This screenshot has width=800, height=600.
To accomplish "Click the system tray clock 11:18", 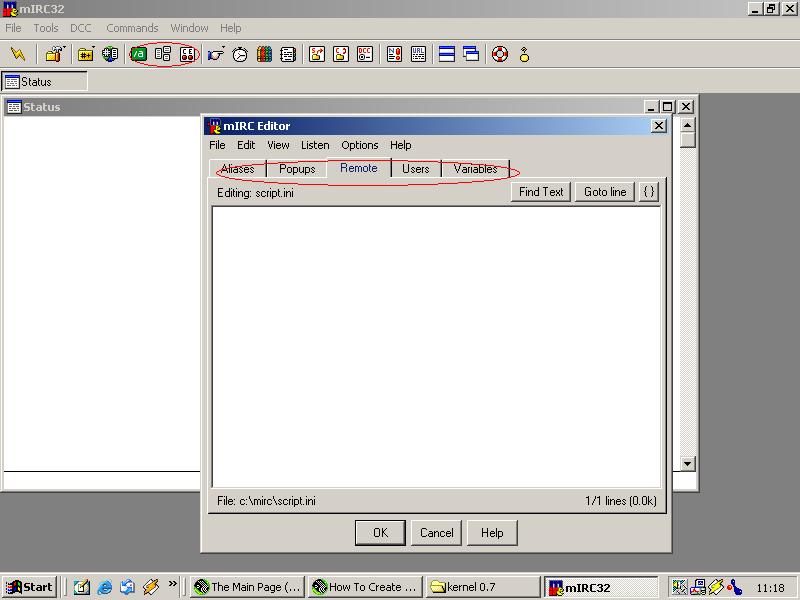I will click(x=770, y=588).
